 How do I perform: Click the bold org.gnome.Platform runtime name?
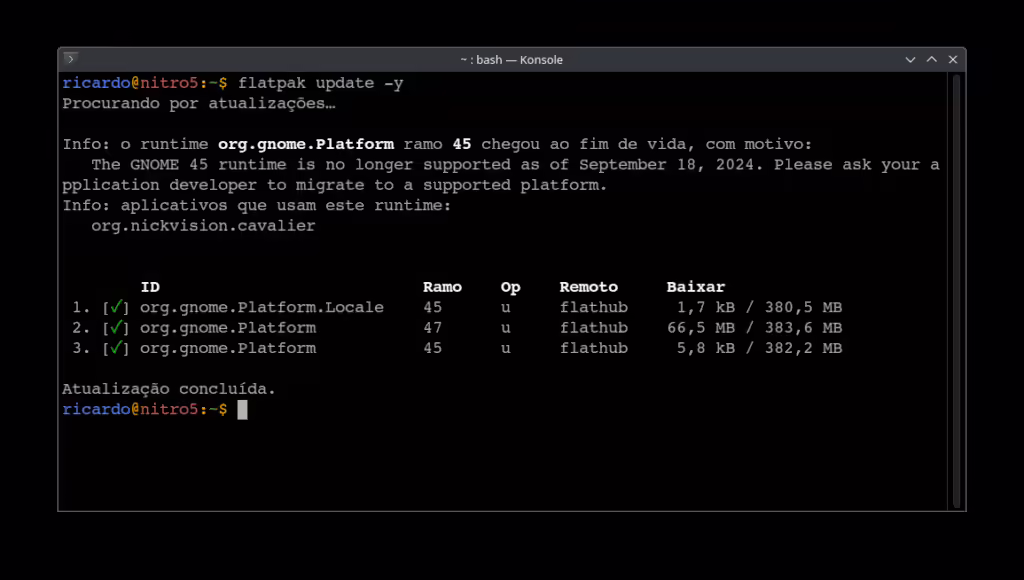(x=306, y=144)
